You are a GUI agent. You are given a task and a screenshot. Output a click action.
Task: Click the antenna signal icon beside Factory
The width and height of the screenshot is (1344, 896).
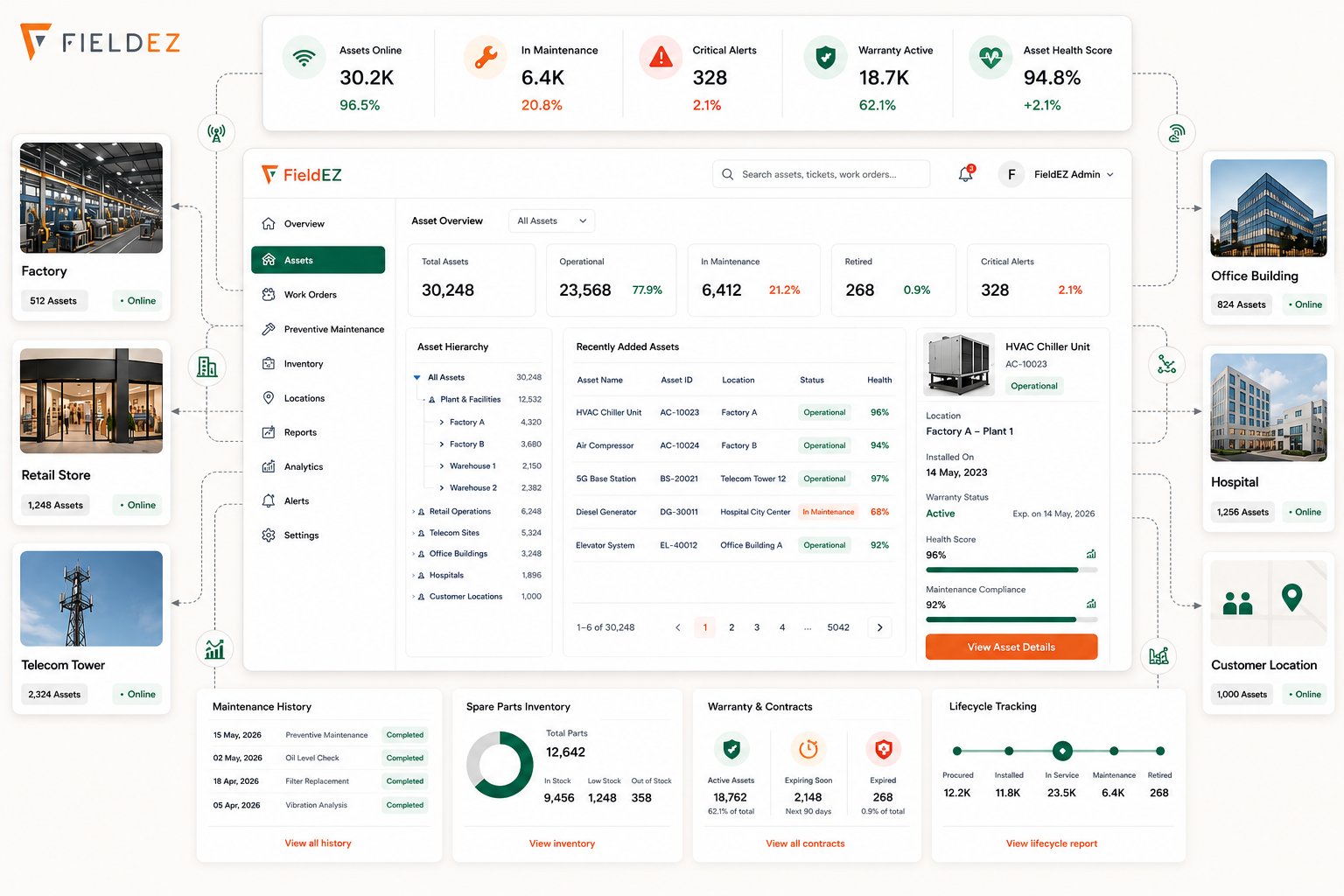216,133
